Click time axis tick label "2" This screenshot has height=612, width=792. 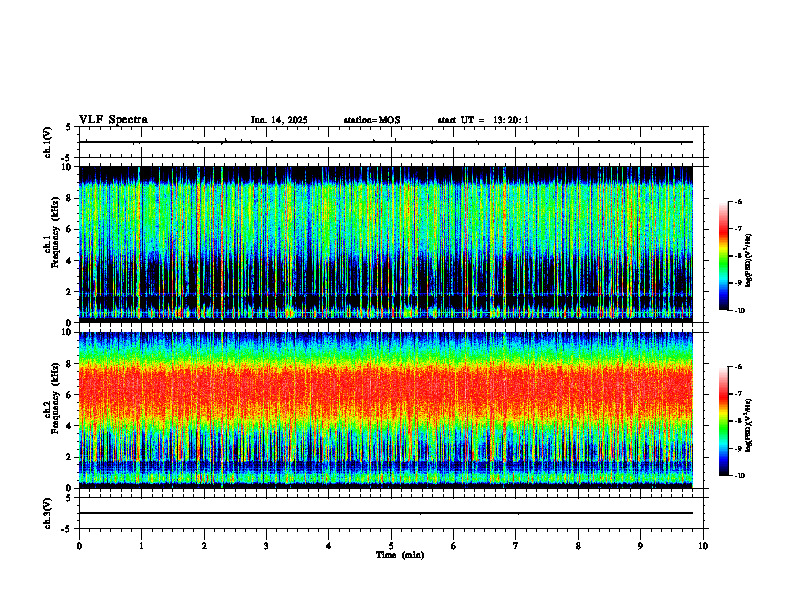click(x=204, y=546)
